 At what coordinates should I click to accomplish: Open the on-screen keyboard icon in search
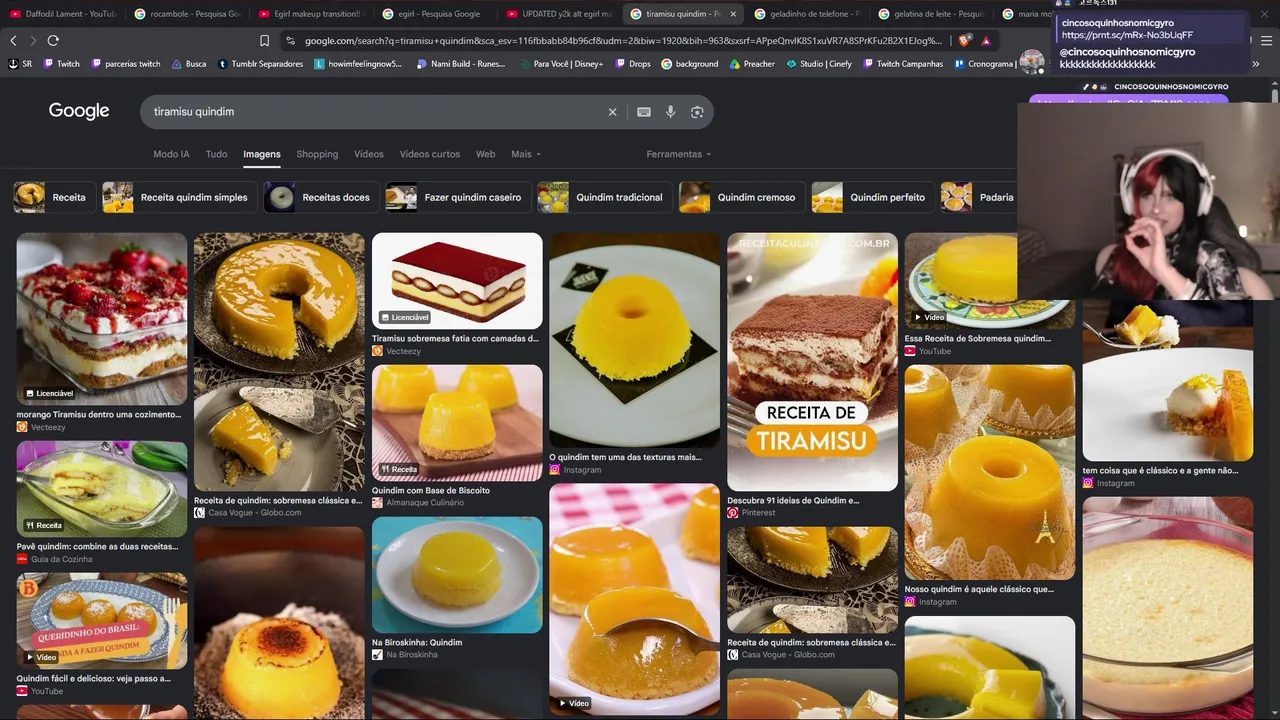(x=644, y=112)
